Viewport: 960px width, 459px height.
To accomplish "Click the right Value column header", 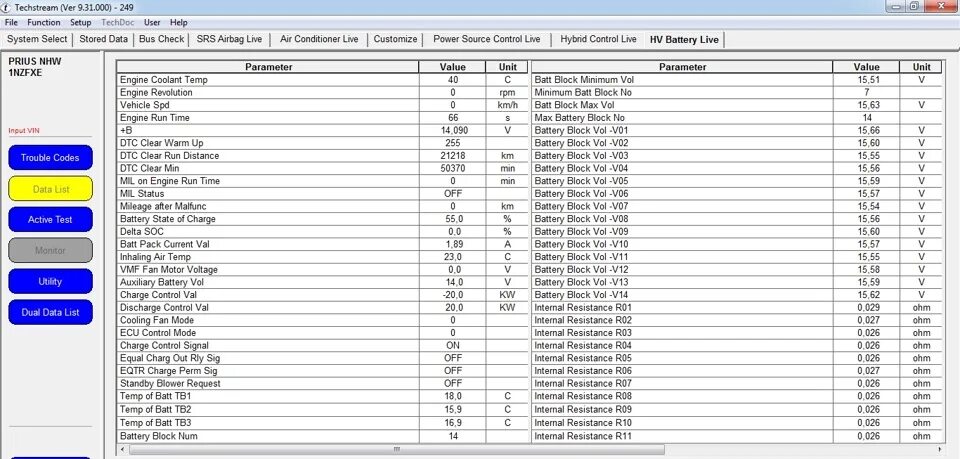I will [866, 67].
